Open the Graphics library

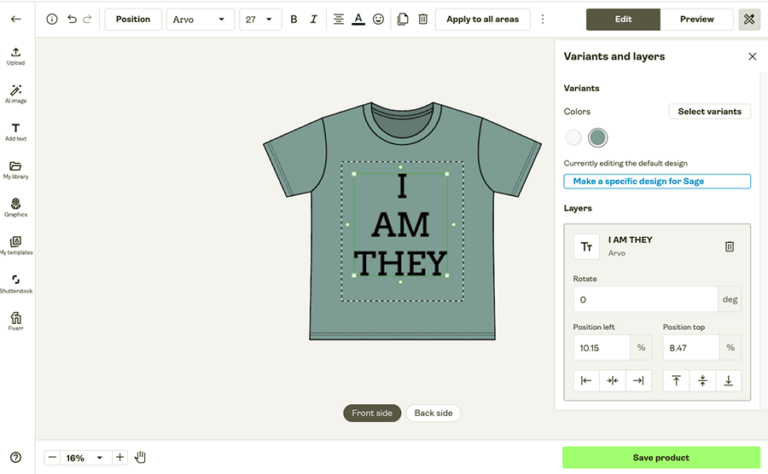(x=15, y=207)
